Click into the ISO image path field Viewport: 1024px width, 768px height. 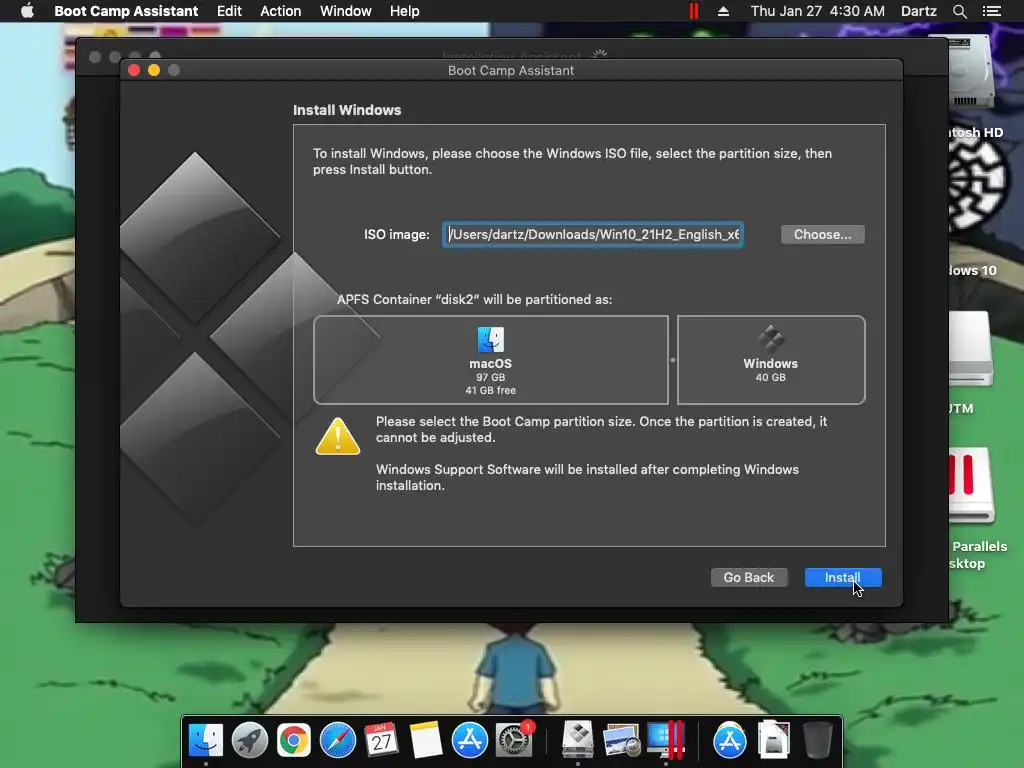(593, 234)
